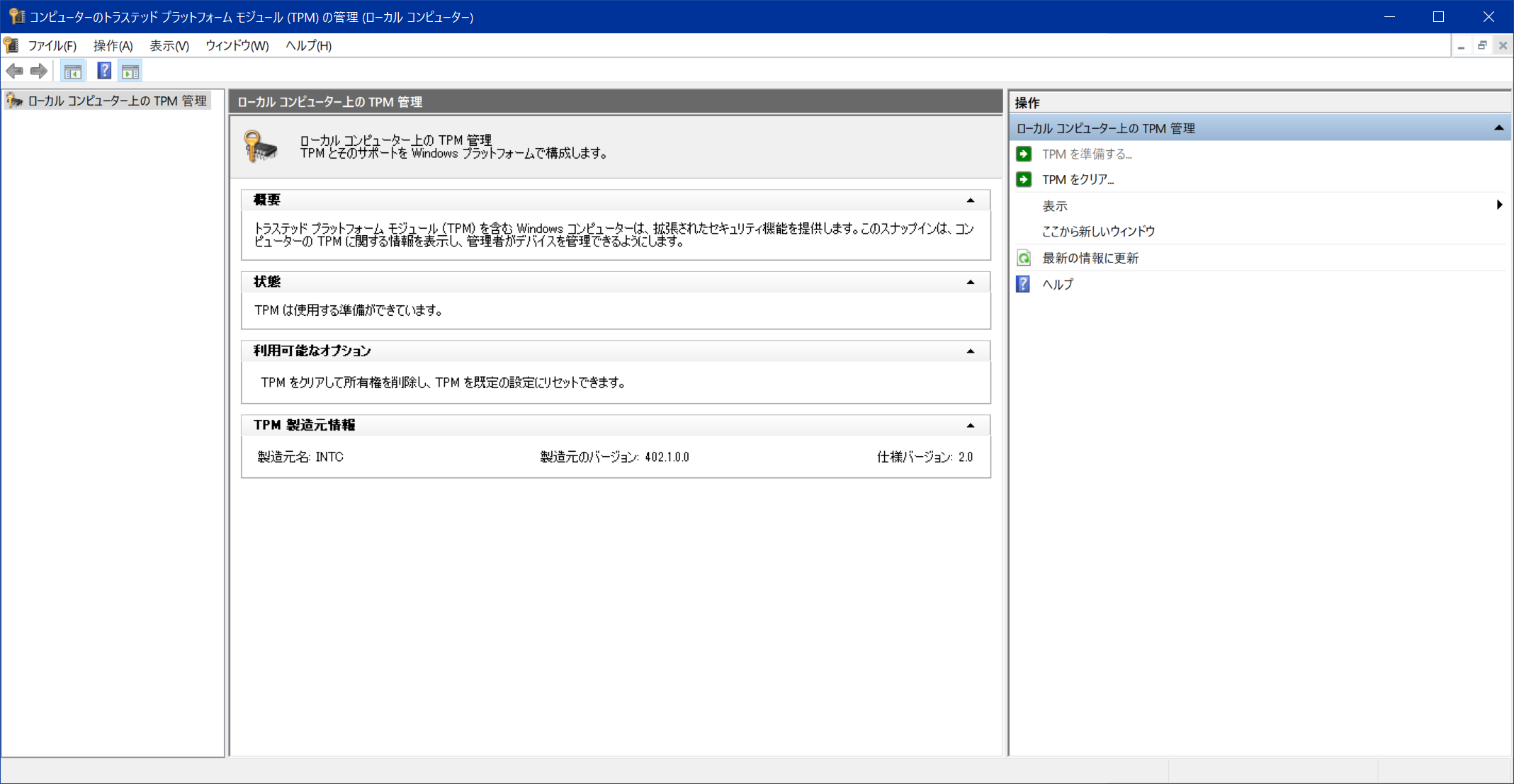The height and width of the screenshot is (784, 1514).
Task: Select the tree node ローカル コンピューター上の TPM 管理
Action: [x=117, y=101]
